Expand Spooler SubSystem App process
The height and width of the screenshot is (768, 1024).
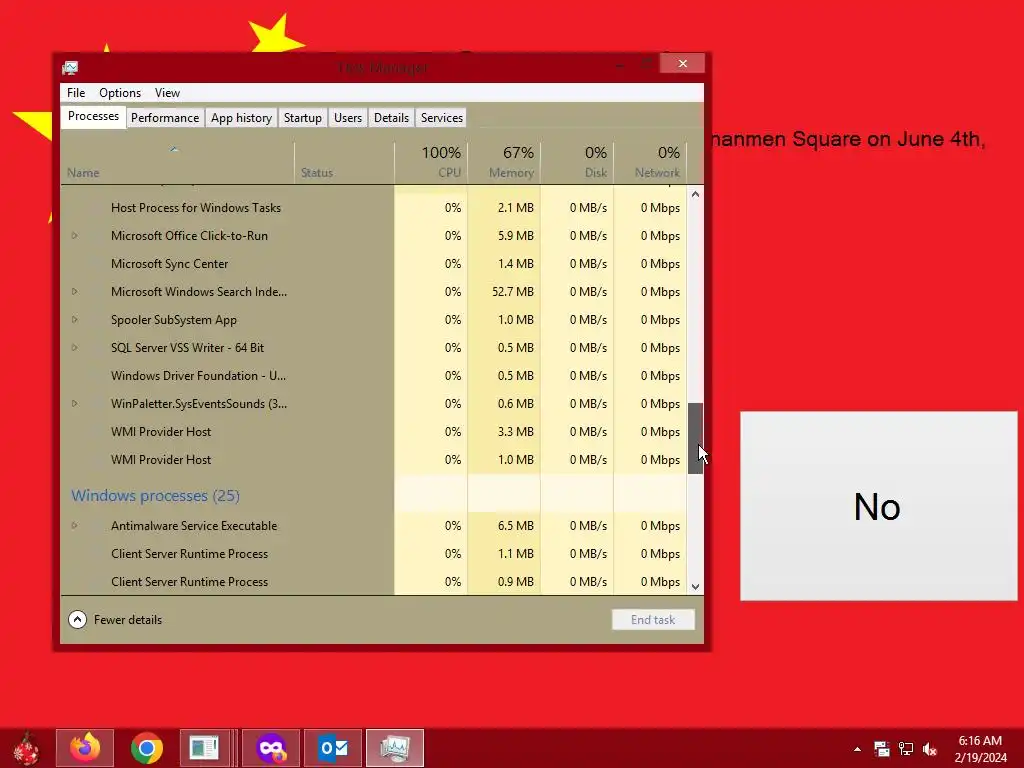[74, 319]
